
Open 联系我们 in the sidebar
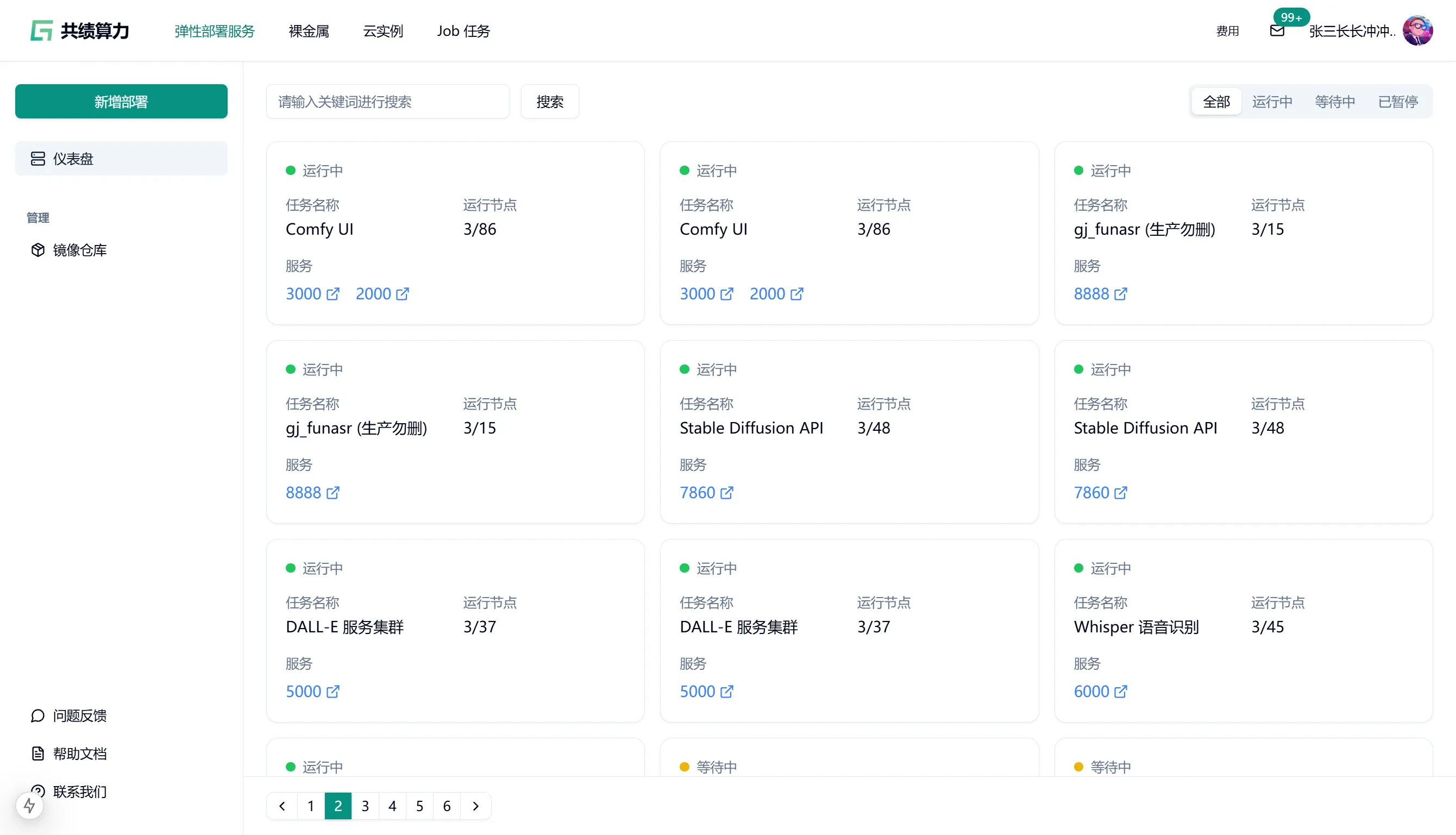(79, 792)
